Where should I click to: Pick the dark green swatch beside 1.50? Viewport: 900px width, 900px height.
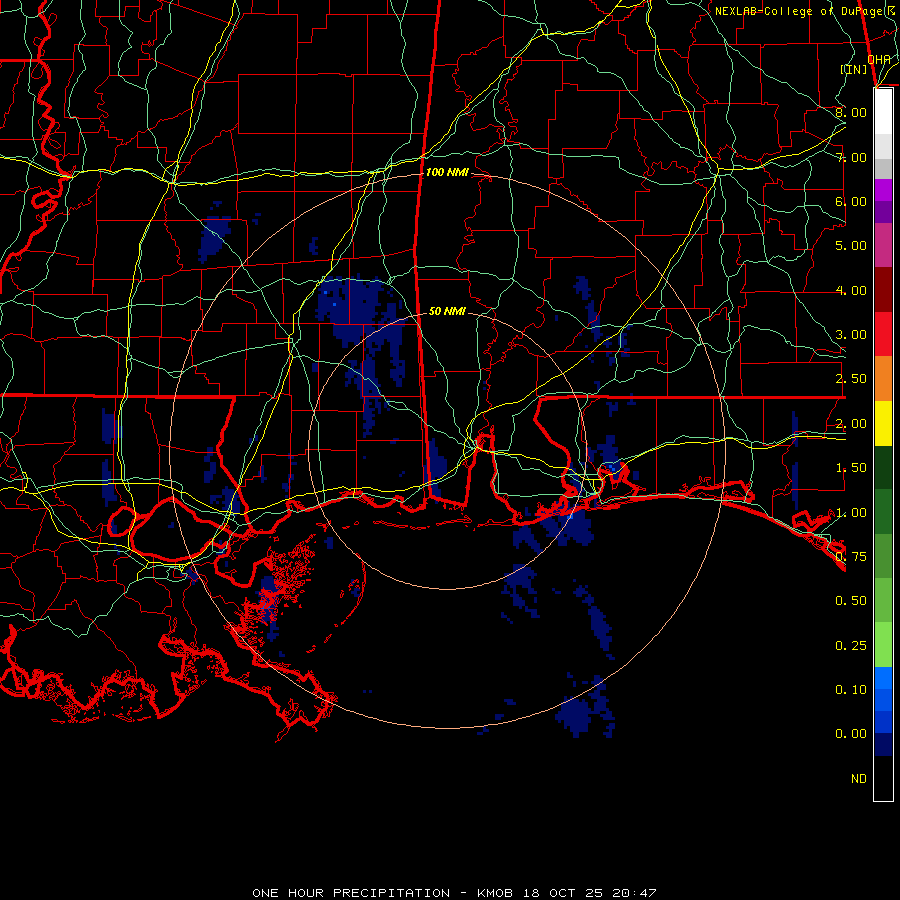click(x=883, y=468)
